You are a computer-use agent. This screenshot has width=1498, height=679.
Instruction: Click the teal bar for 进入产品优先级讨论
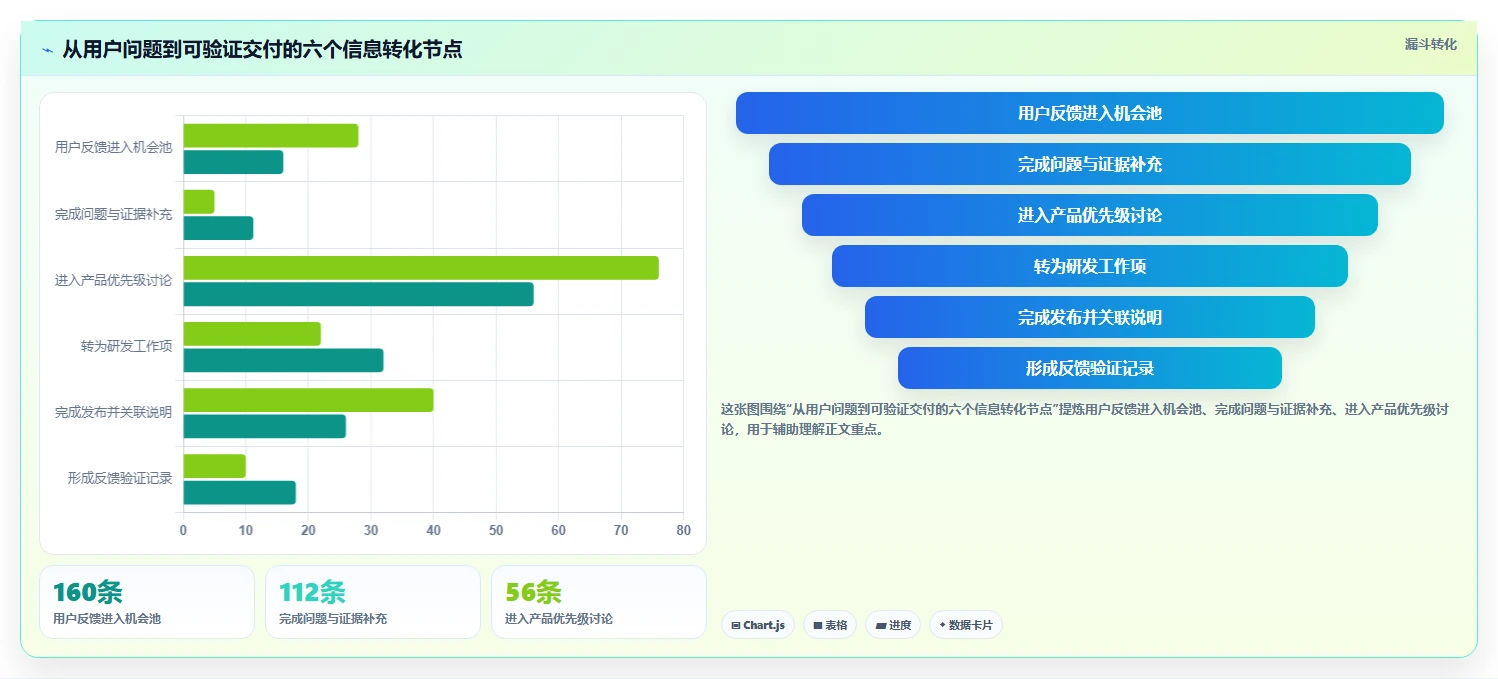pos(358,294)
